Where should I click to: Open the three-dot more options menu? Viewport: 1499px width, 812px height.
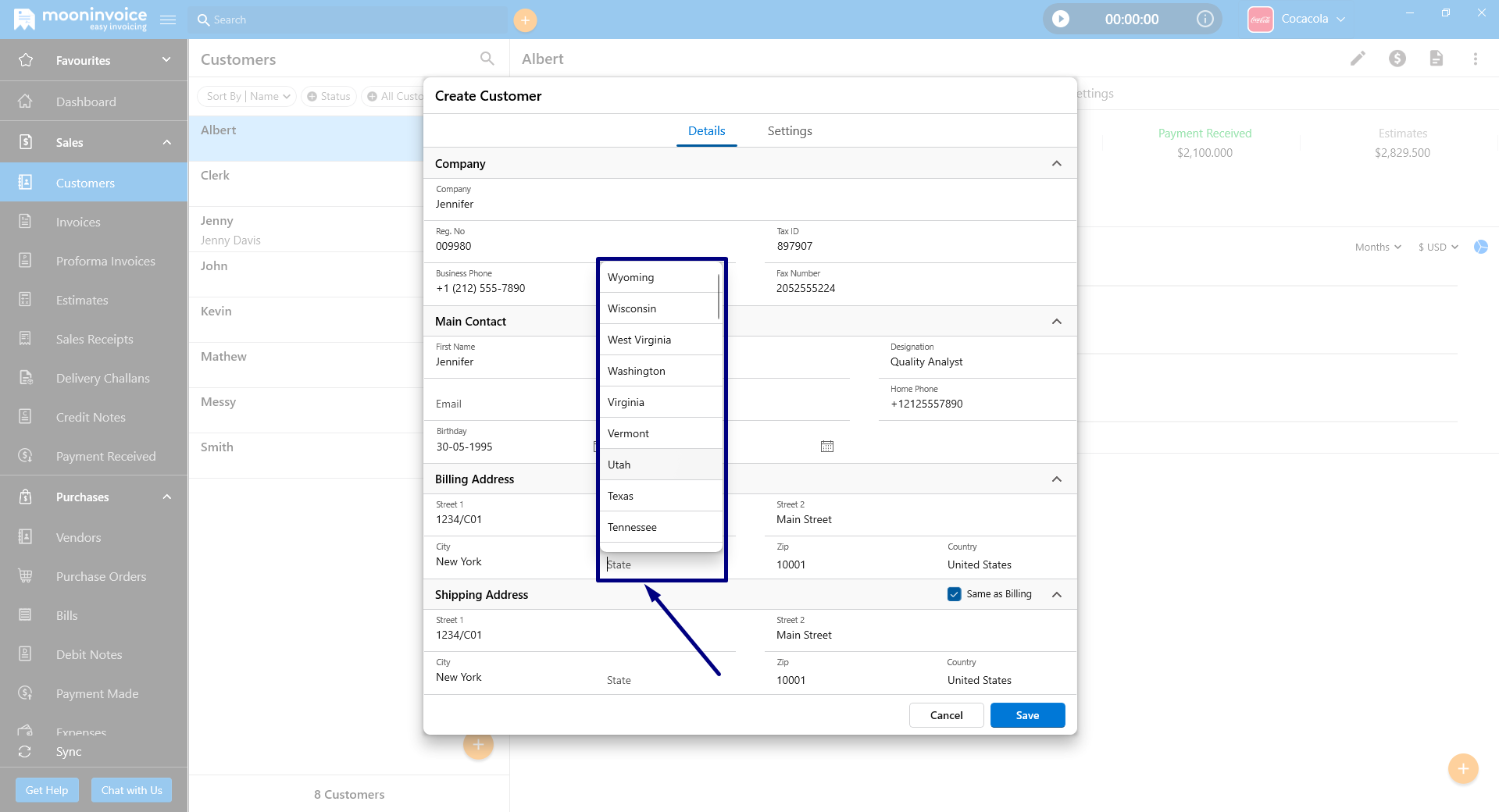coord(1476,59)
